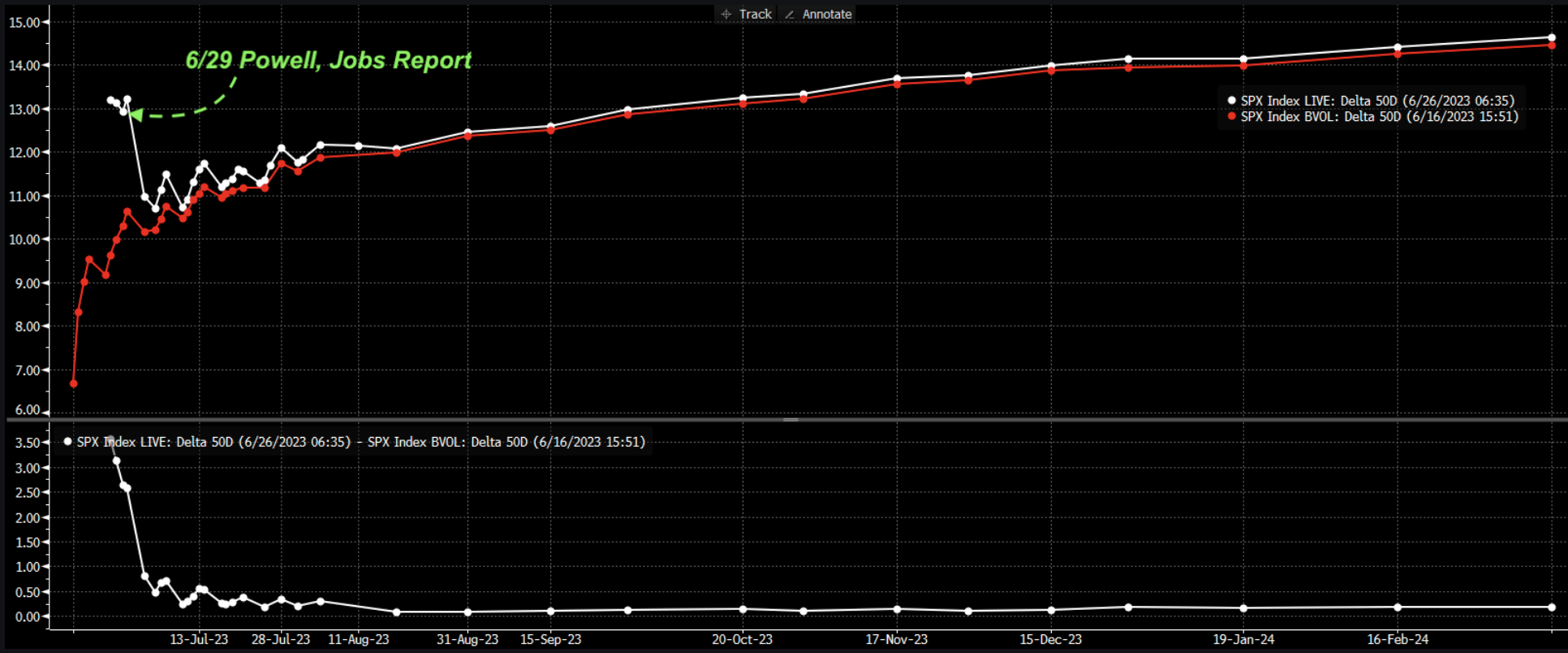Image resolution: width=1568 pixels, height=653 pixels.
Task: Click the 15.00 y-axis value
Action: pyautogui.click(x=24, y=22)
